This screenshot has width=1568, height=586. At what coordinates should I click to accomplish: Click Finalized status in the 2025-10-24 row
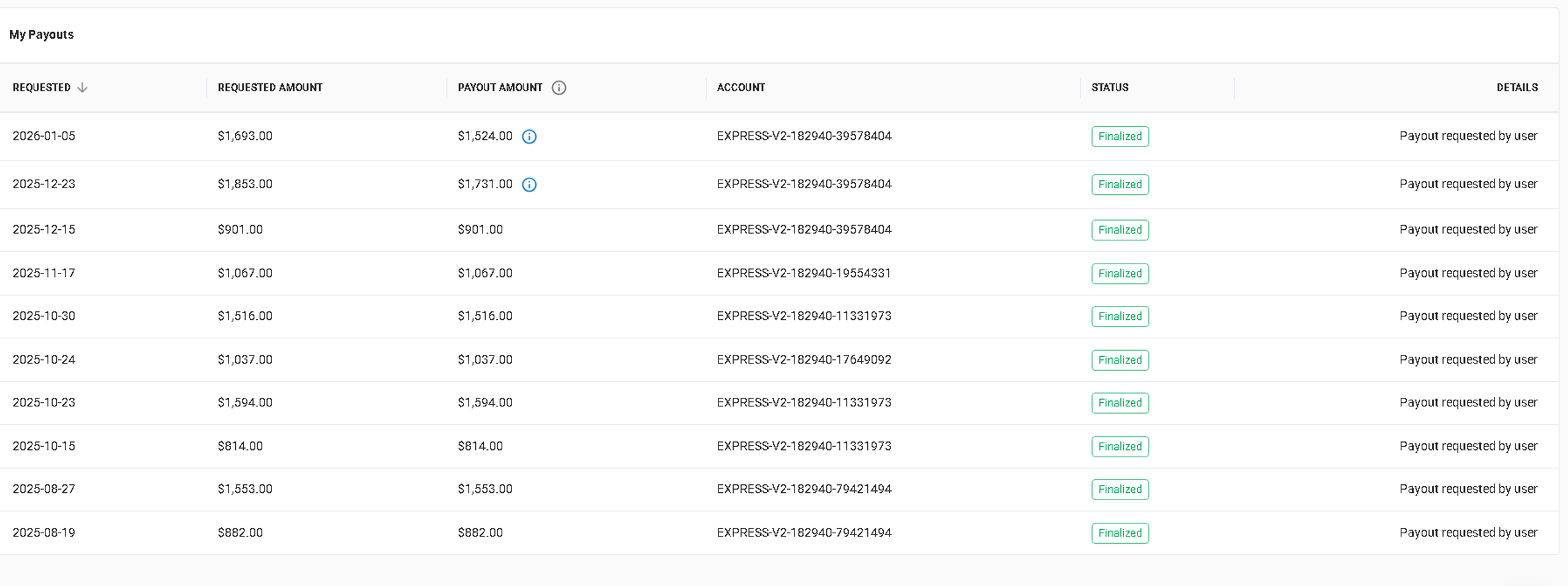point(1120,360)
